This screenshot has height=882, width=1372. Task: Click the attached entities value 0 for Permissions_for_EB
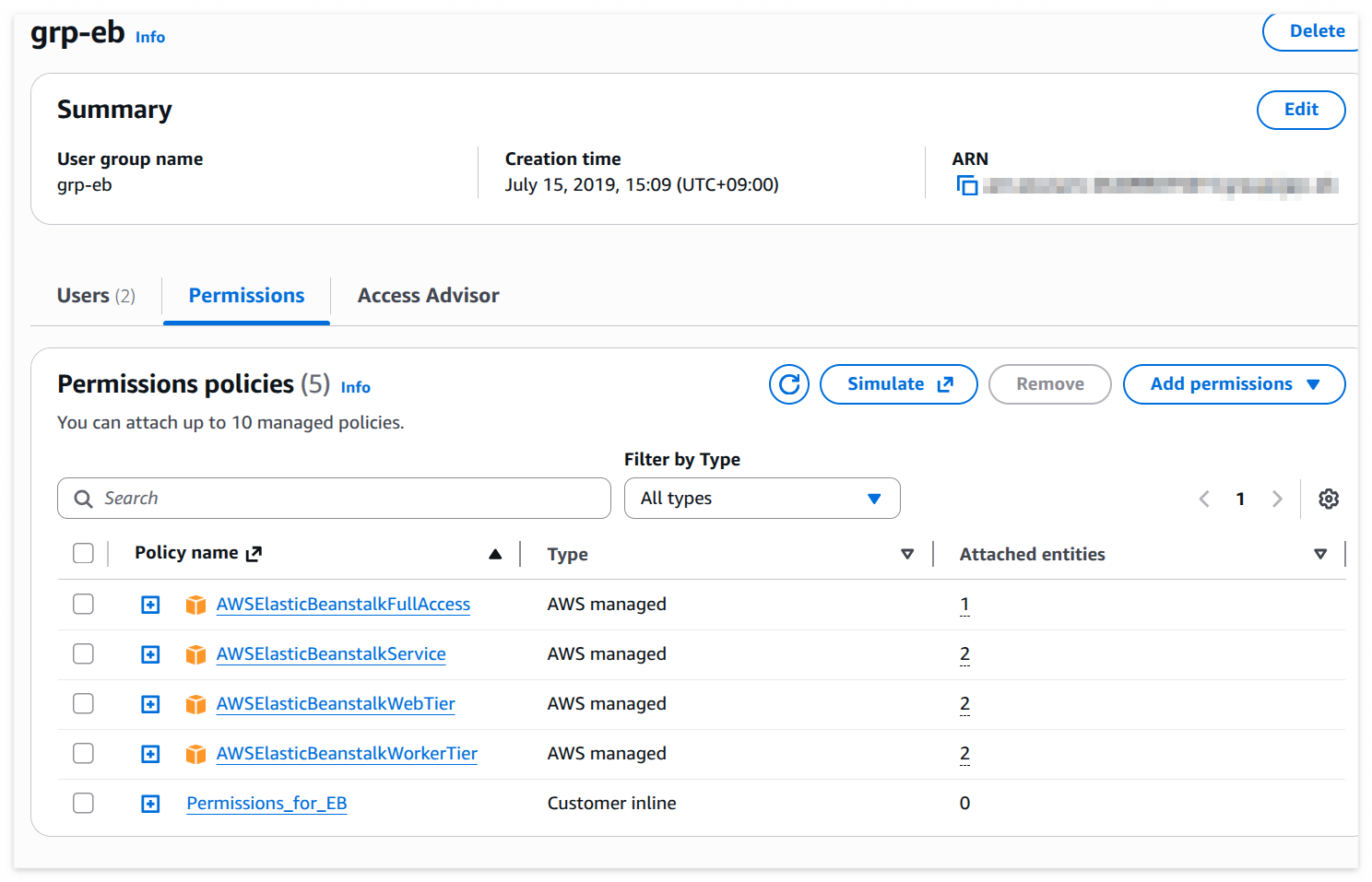[964, 804]
